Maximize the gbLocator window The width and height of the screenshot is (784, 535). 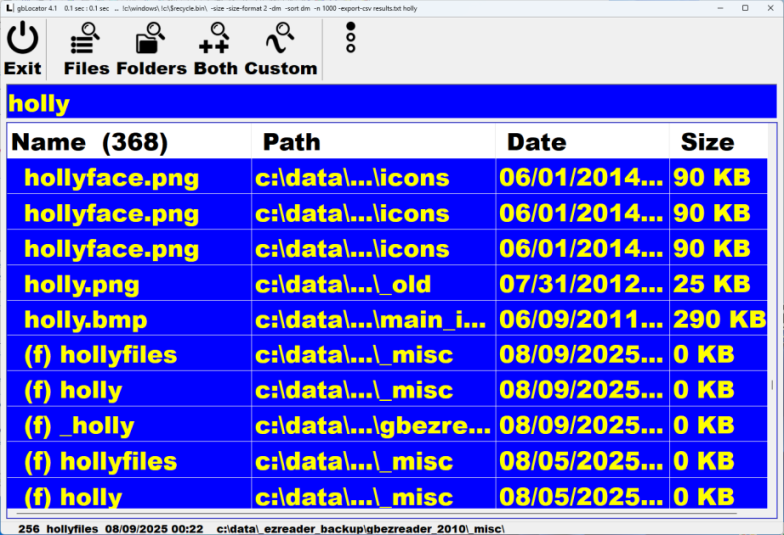coord(745,7)
